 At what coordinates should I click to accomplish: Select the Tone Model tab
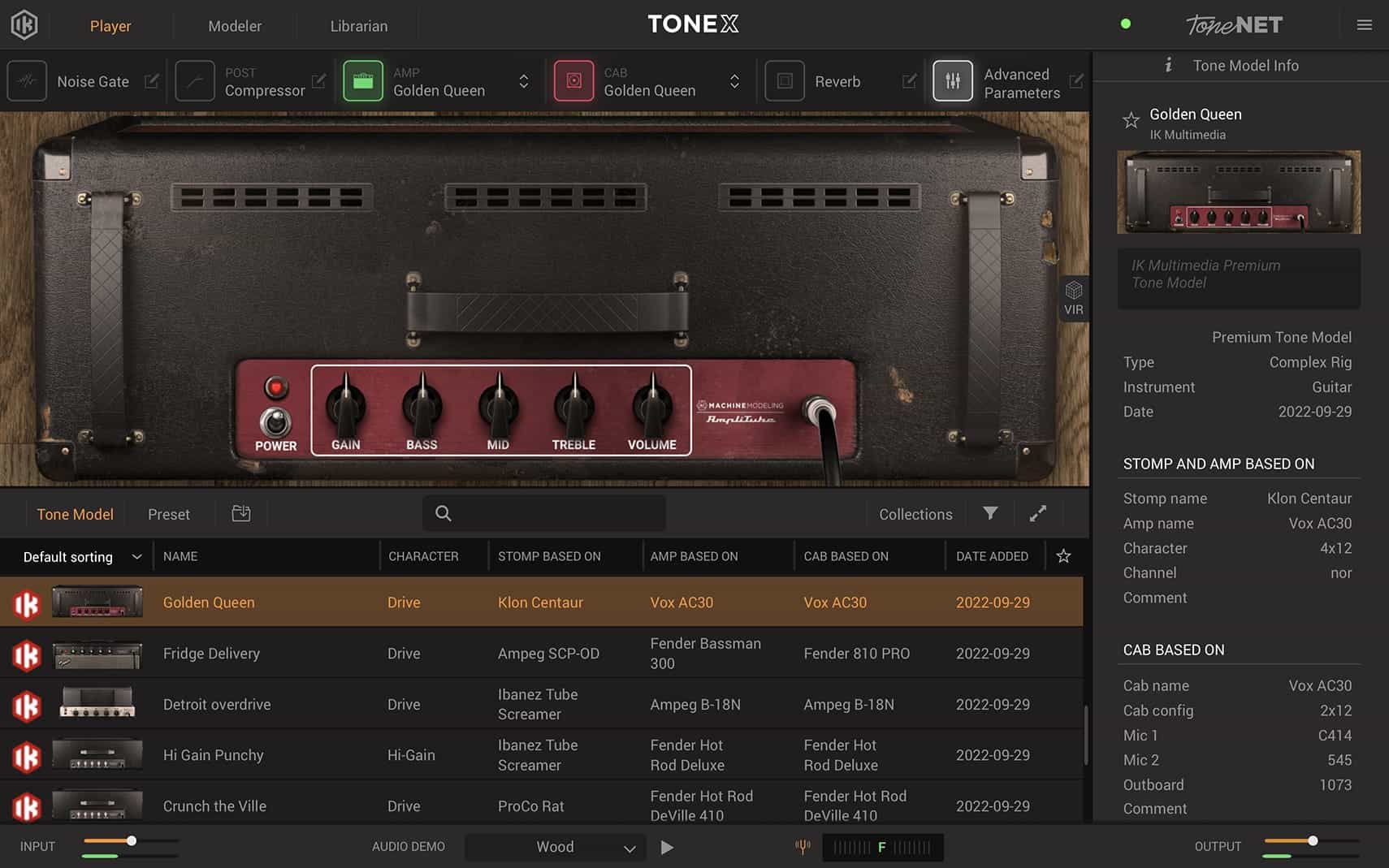(x=75, y=514)
